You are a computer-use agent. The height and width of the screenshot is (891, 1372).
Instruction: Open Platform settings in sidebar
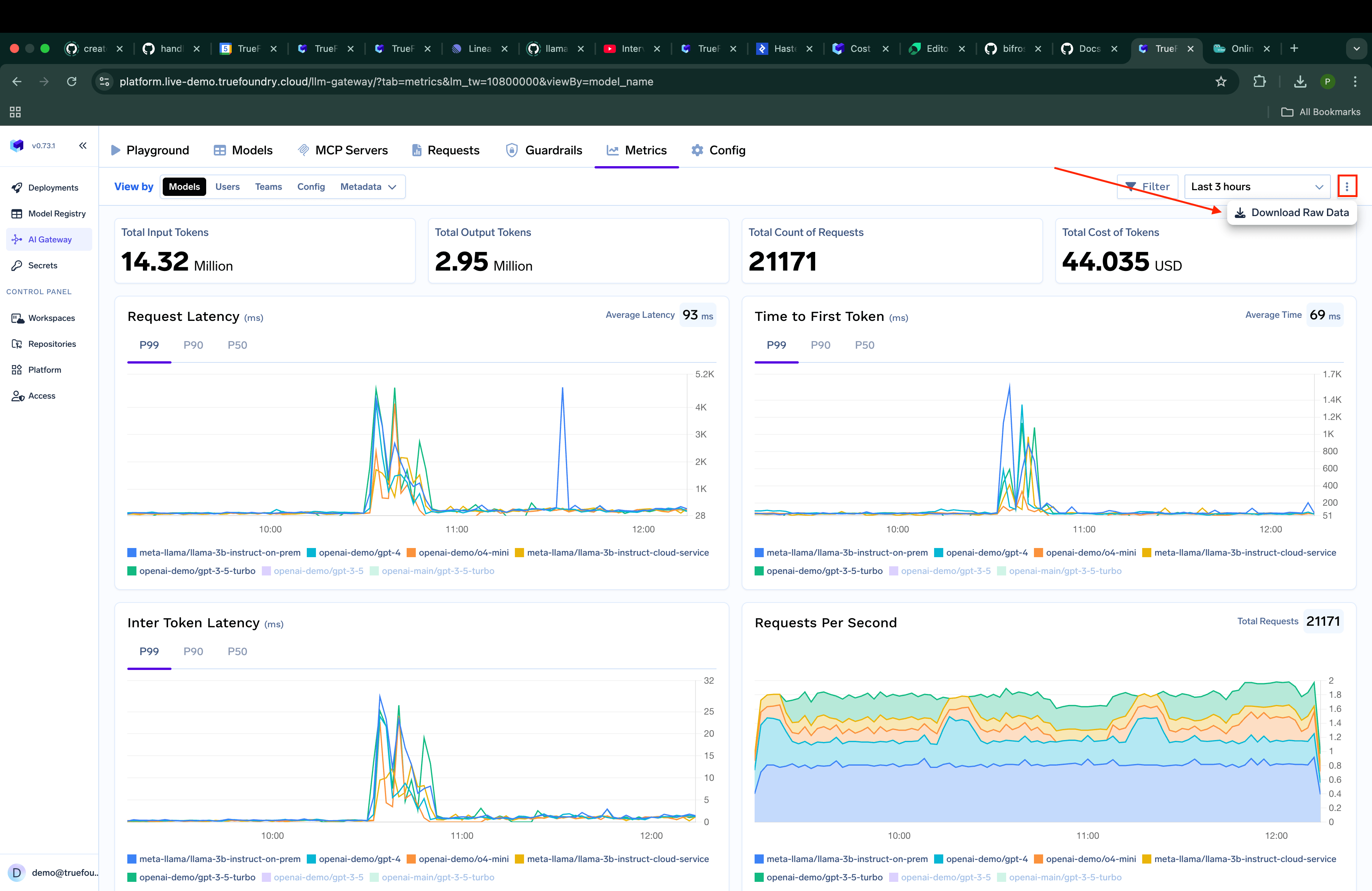49,370
